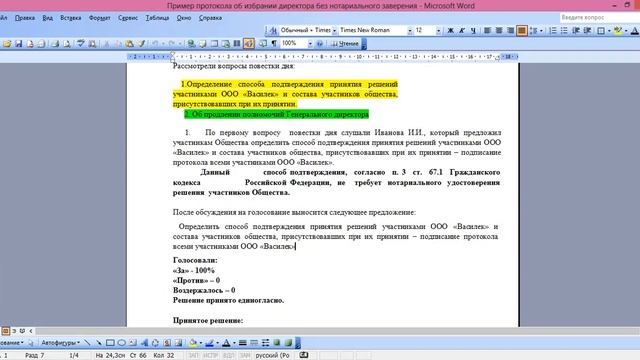Viewport: 640px width, 360px height.
Task: Activate the Format Painter brush icon
Action: click(x=141, y=44)
